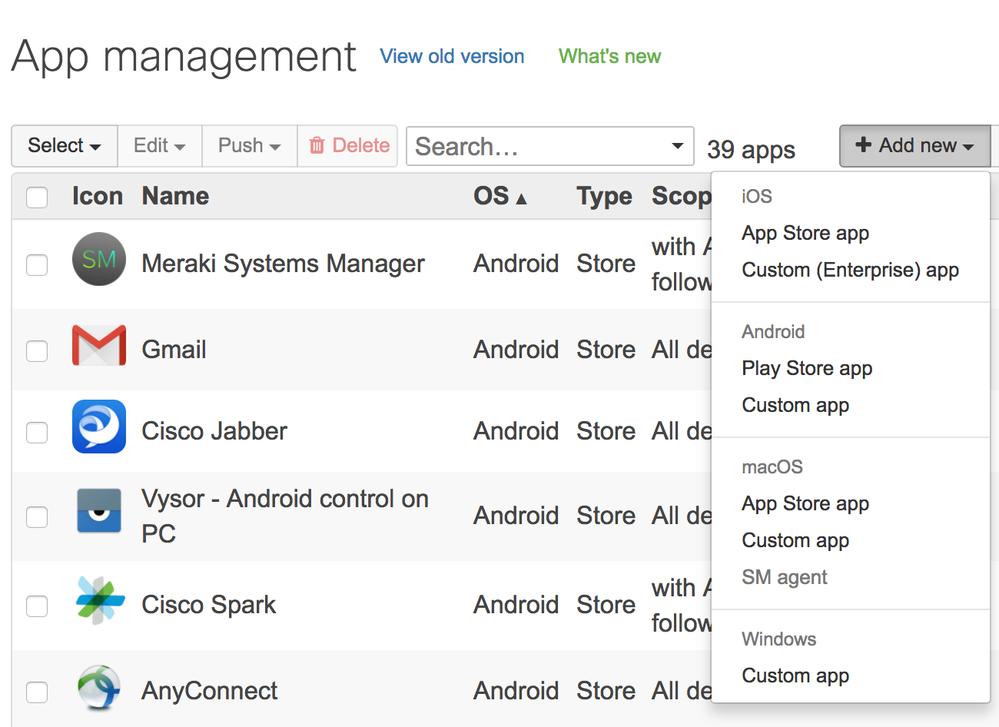Sort table by Name column header
Image resolution: width=999 pixels, height=727 pixels.
(x=175, y=196)
